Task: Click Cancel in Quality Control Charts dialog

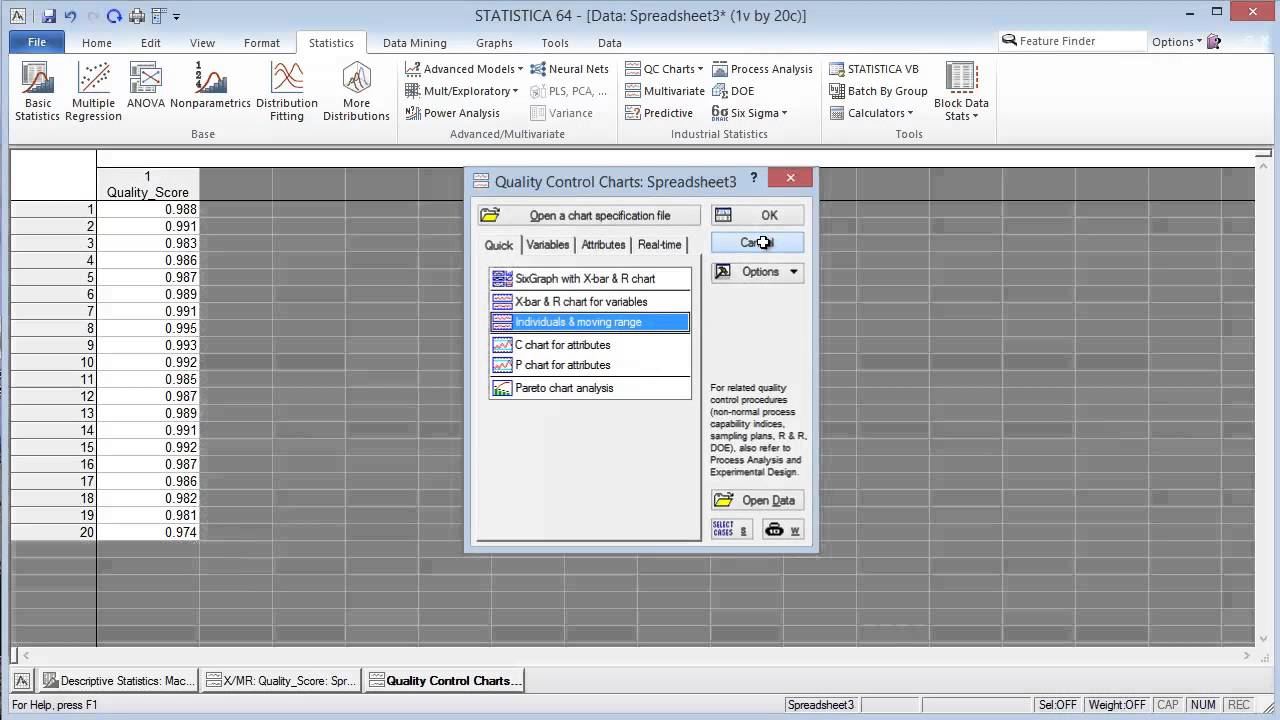Action: [x=757, y=243]
